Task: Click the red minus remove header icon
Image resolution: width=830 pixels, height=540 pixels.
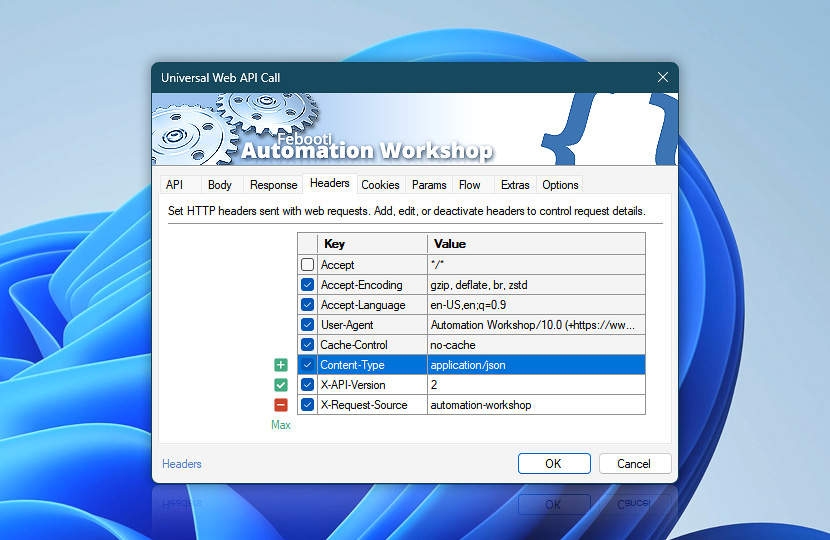Action: click(281, 405)
